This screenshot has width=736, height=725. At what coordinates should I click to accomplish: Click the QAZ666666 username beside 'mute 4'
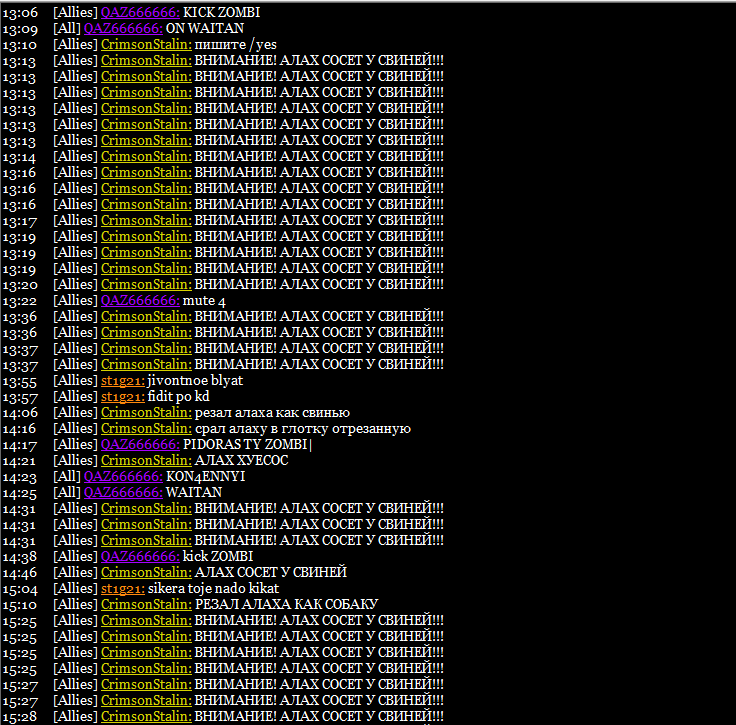[140, 300]
